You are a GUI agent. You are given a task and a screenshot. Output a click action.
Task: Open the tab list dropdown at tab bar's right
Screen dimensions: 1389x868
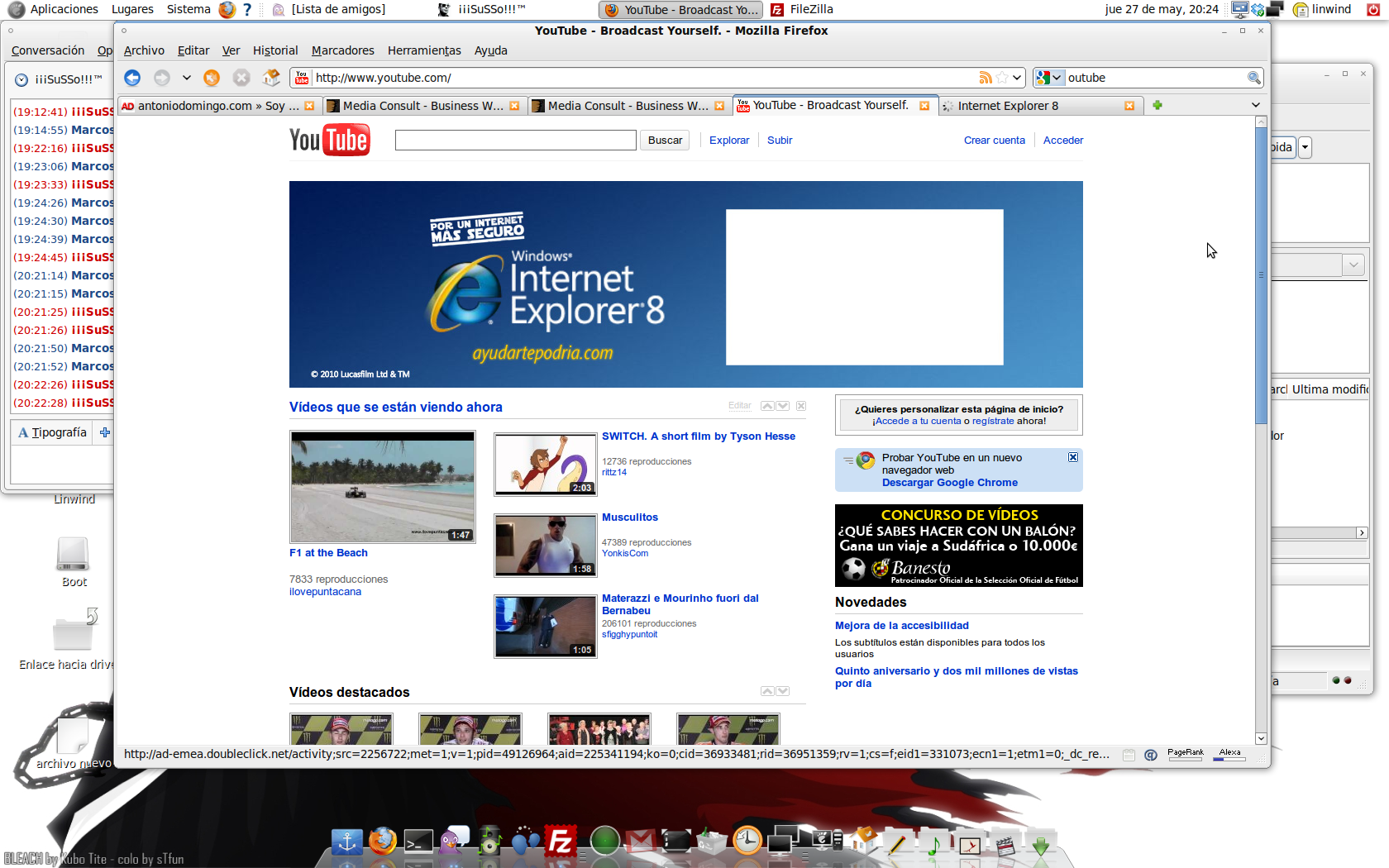1256,105
